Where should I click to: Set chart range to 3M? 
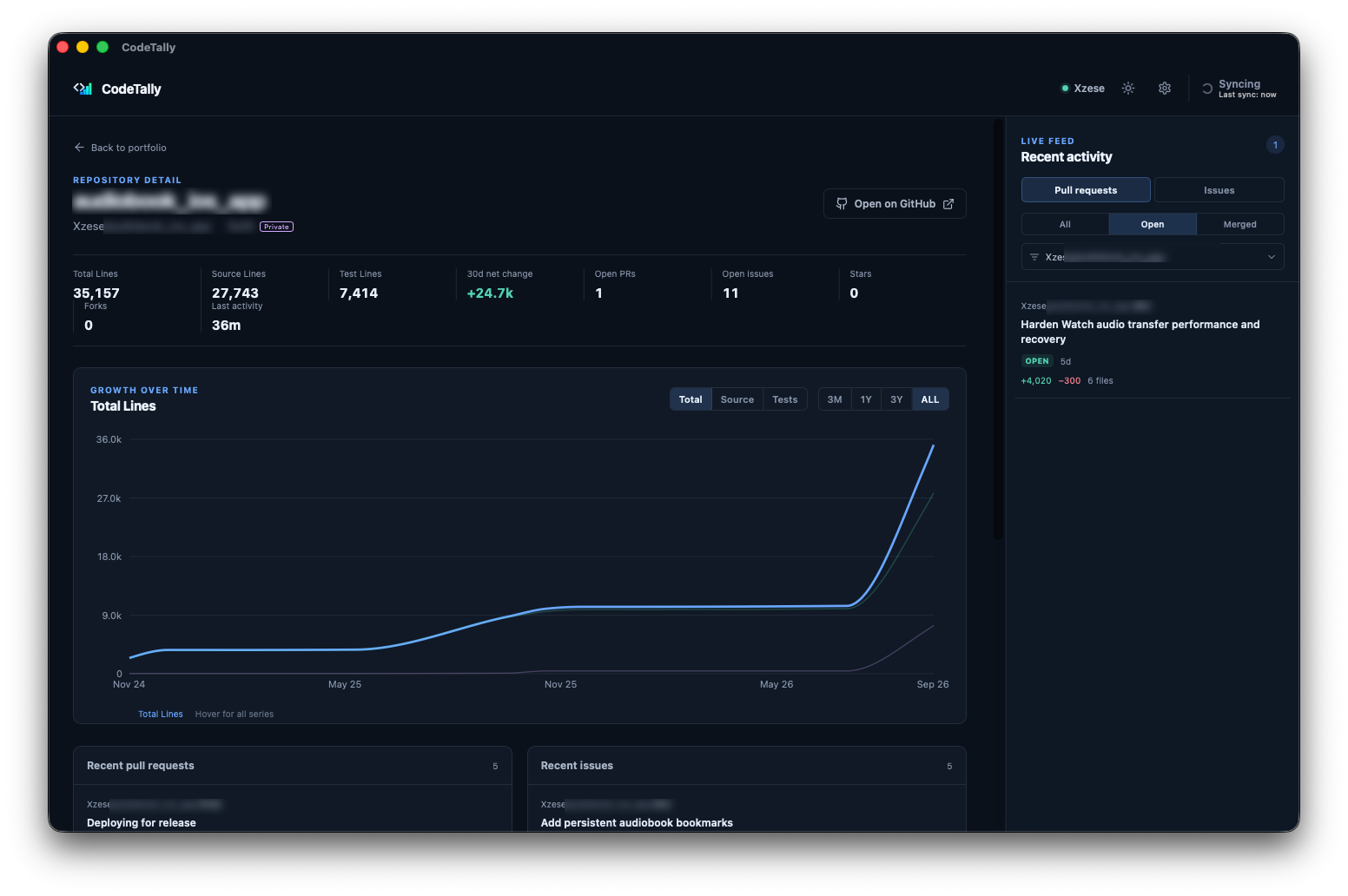(x=835, y=399)
